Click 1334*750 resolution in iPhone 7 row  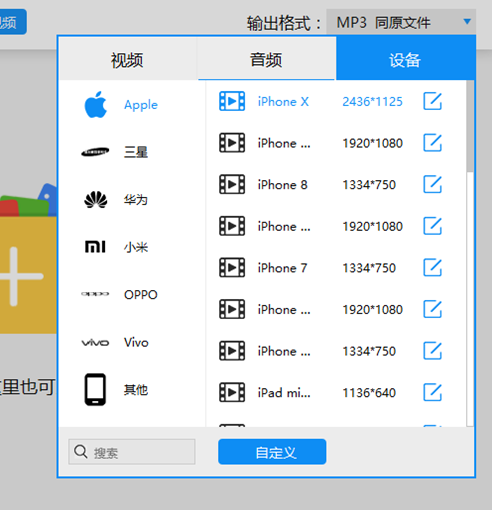tap(369, 268)
